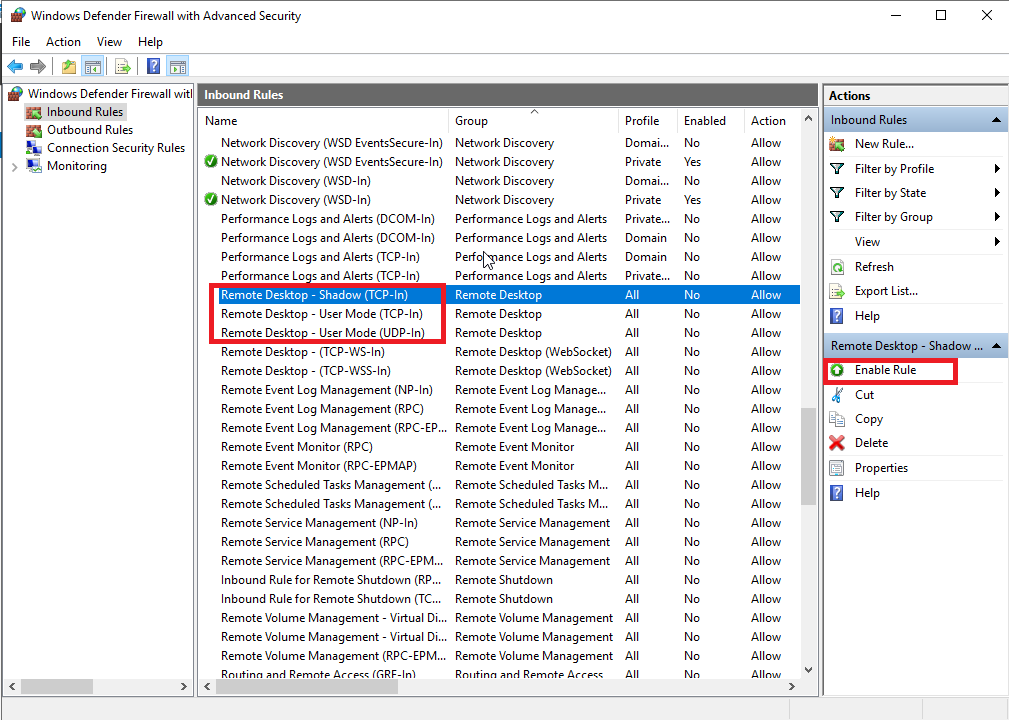Click the Monitoring tree icon
Image resolution: width=1009 pixels, height=720 pixels.
pyautogui.click(x=33, y=165)
